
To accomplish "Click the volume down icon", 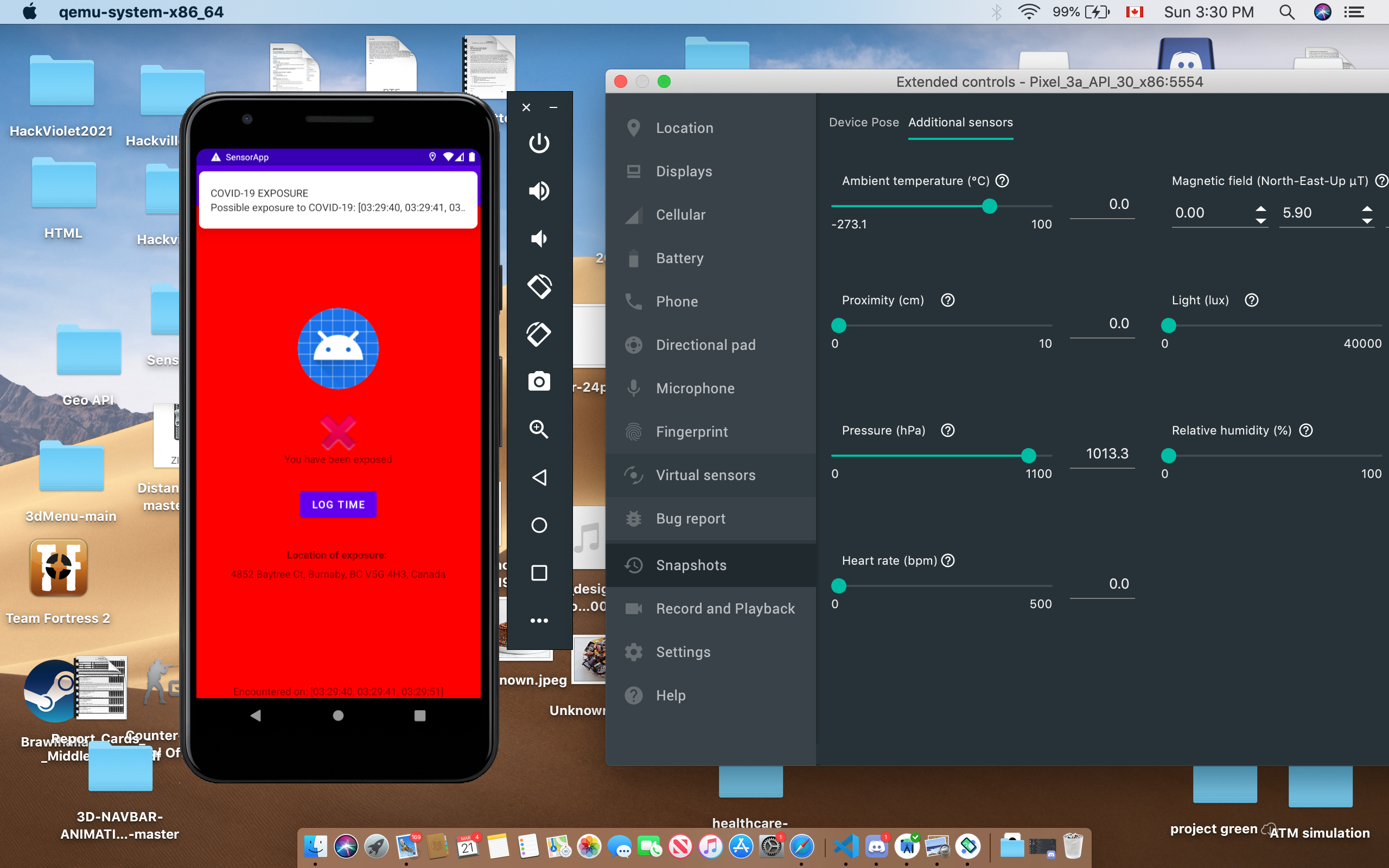I will pos(538,238).
